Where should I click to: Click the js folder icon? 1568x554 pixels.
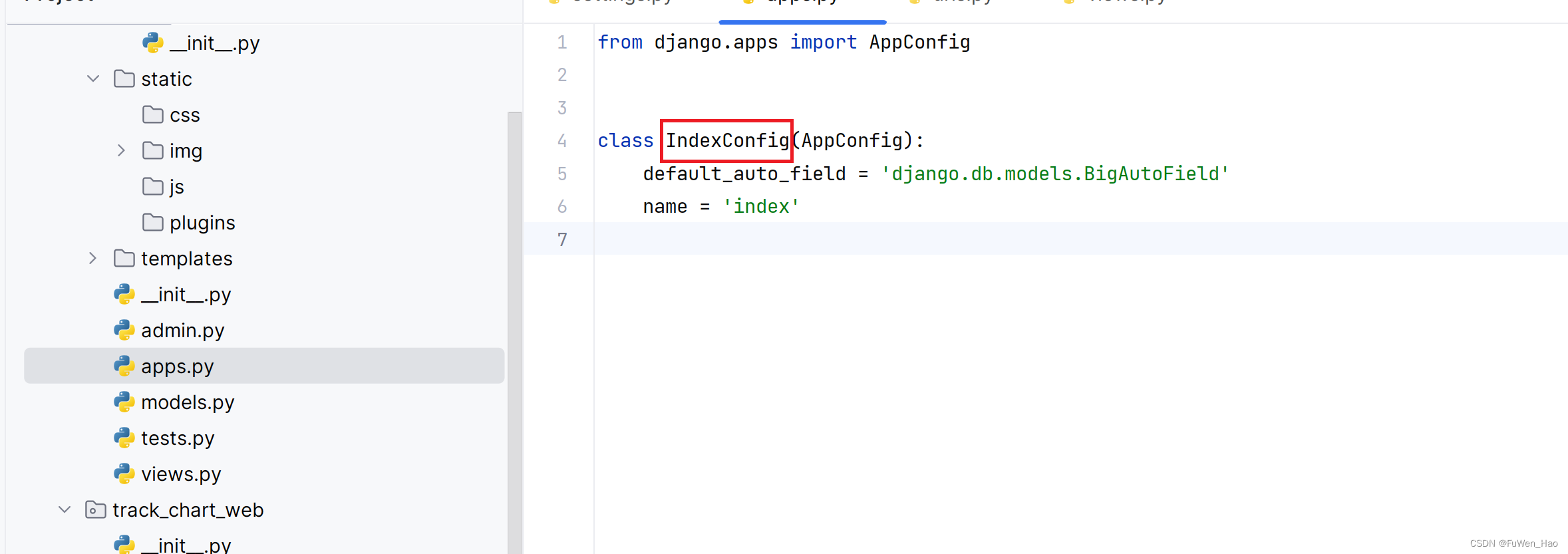click(x=153, y=186)
